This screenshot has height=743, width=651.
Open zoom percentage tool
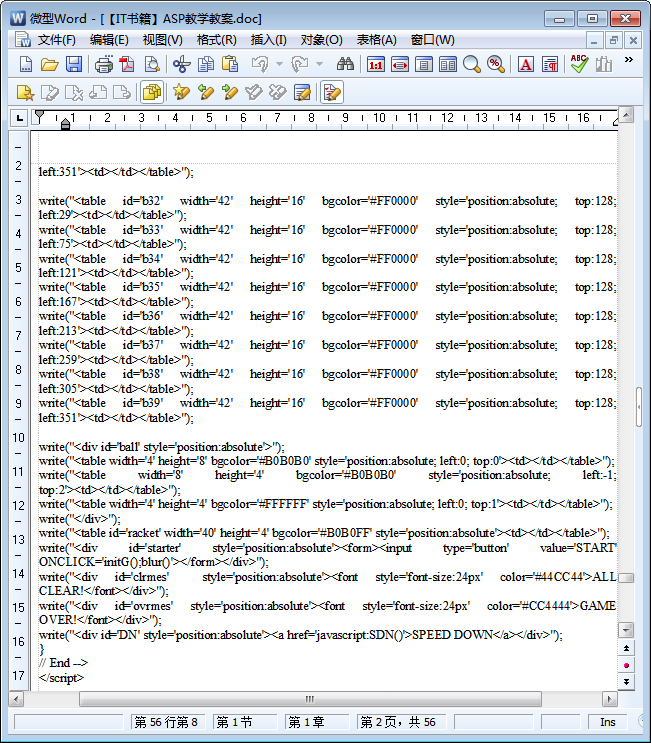pos(496,64)
